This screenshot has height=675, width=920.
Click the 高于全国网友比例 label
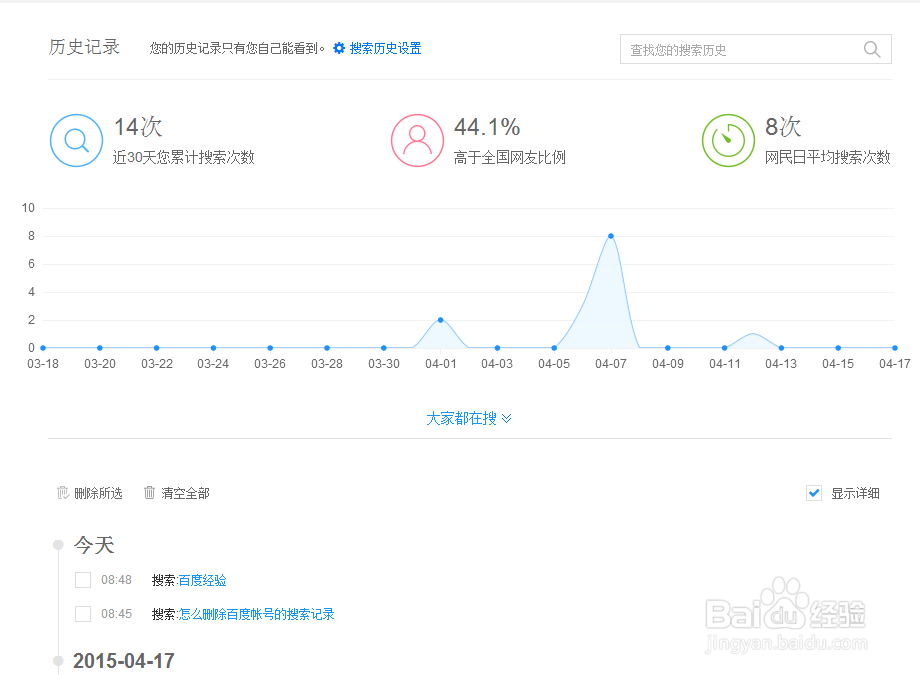pyautogui.click(x=510, y=157)
